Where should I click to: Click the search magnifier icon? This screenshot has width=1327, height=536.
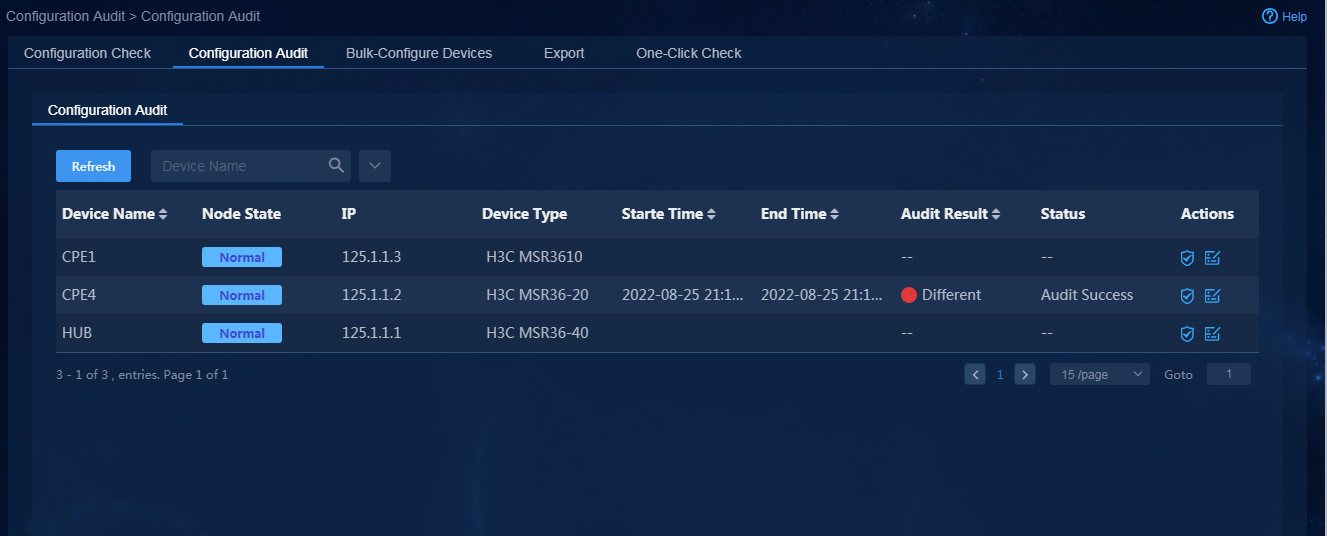click(337, 166)
